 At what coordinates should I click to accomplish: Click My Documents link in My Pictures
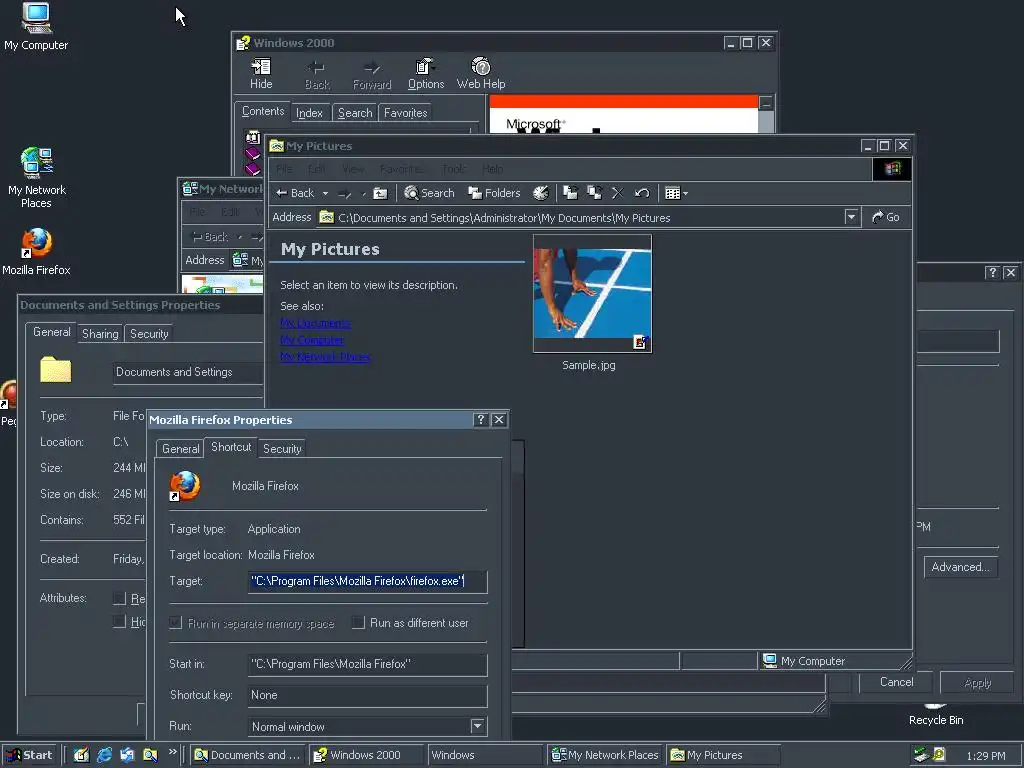coord(315,323)
